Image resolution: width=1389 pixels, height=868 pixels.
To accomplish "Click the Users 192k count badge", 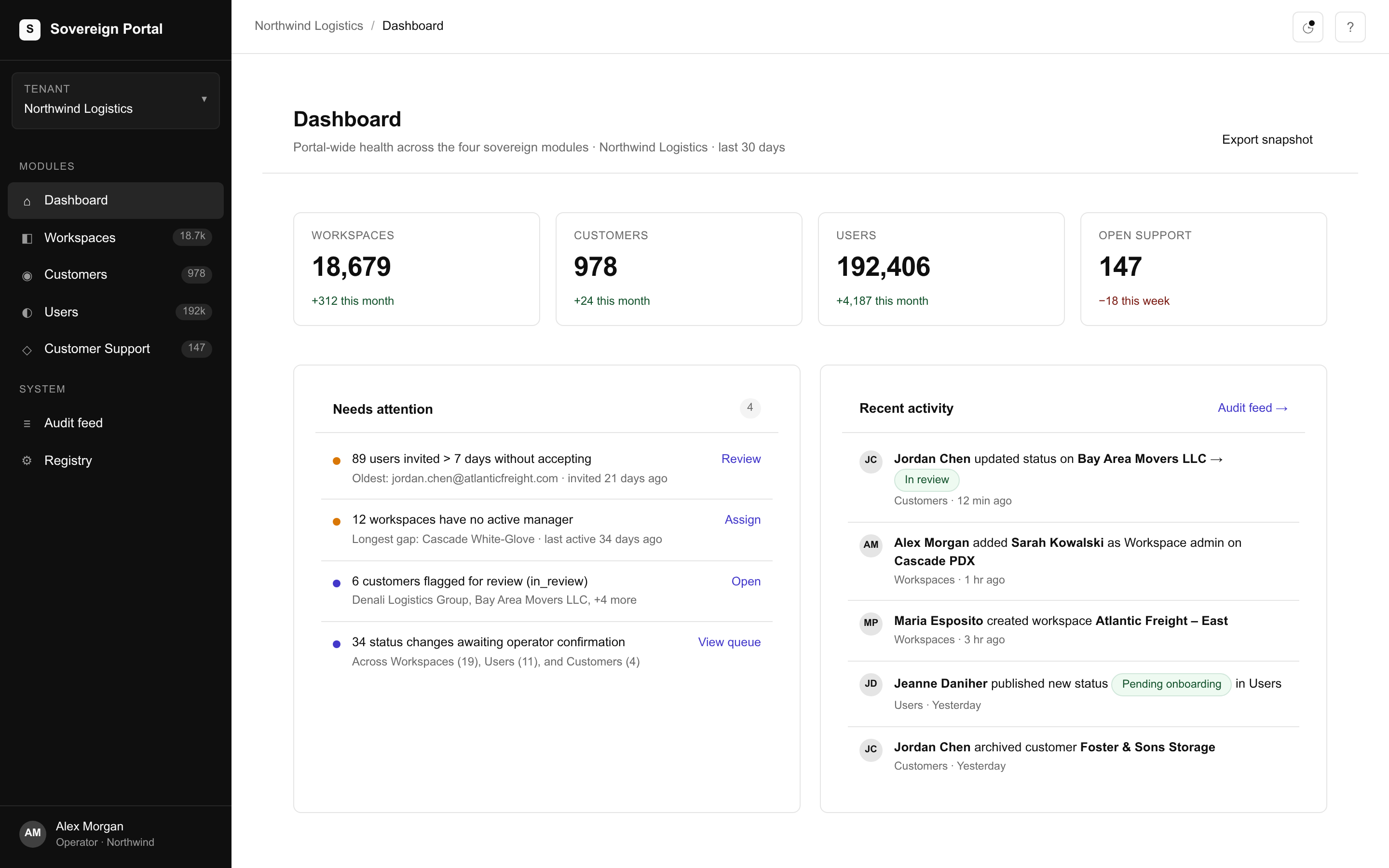I will [x=193, y=311].
